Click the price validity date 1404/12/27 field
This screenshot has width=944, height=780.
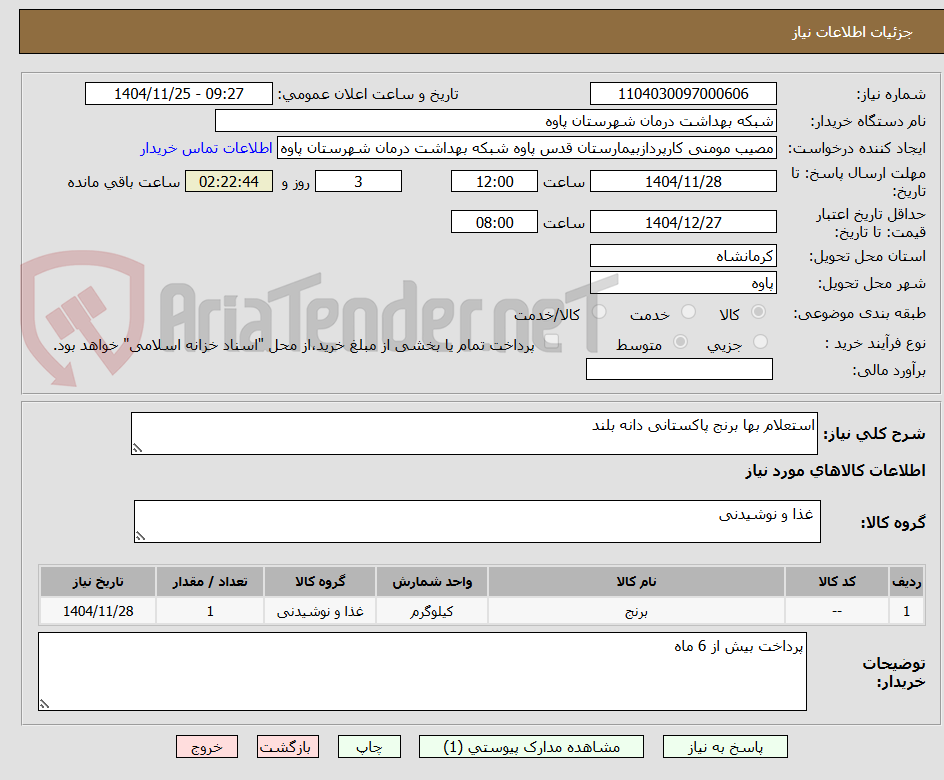[x=683, y=222]
